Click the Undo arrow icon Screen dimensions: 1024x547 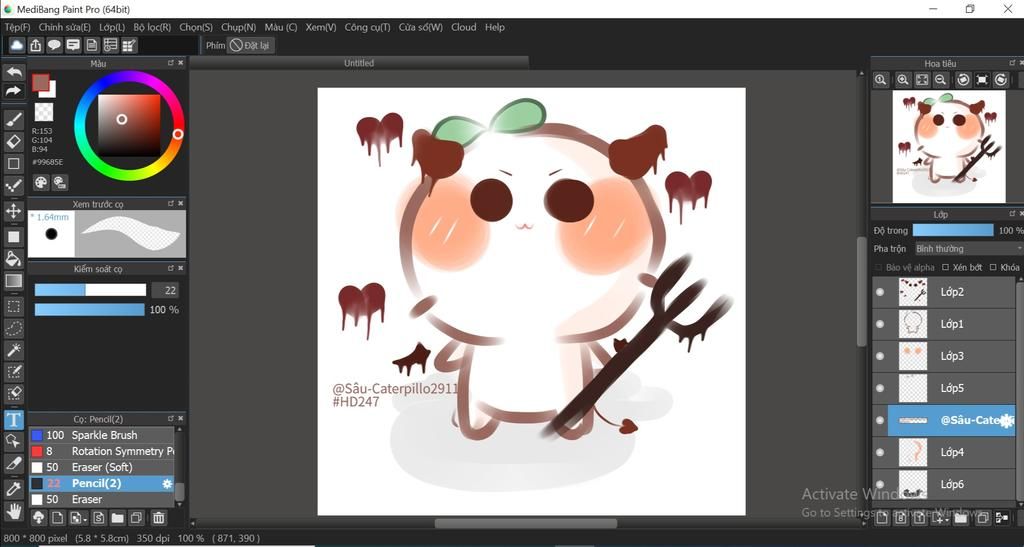(x=14, y=71)
